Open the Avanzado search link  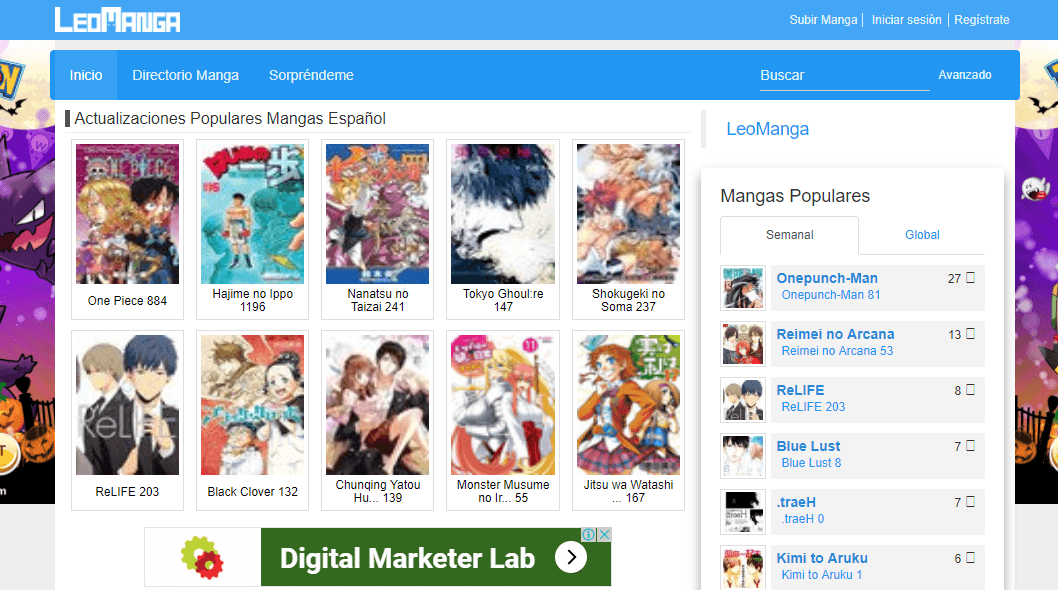tap(965, 75)
